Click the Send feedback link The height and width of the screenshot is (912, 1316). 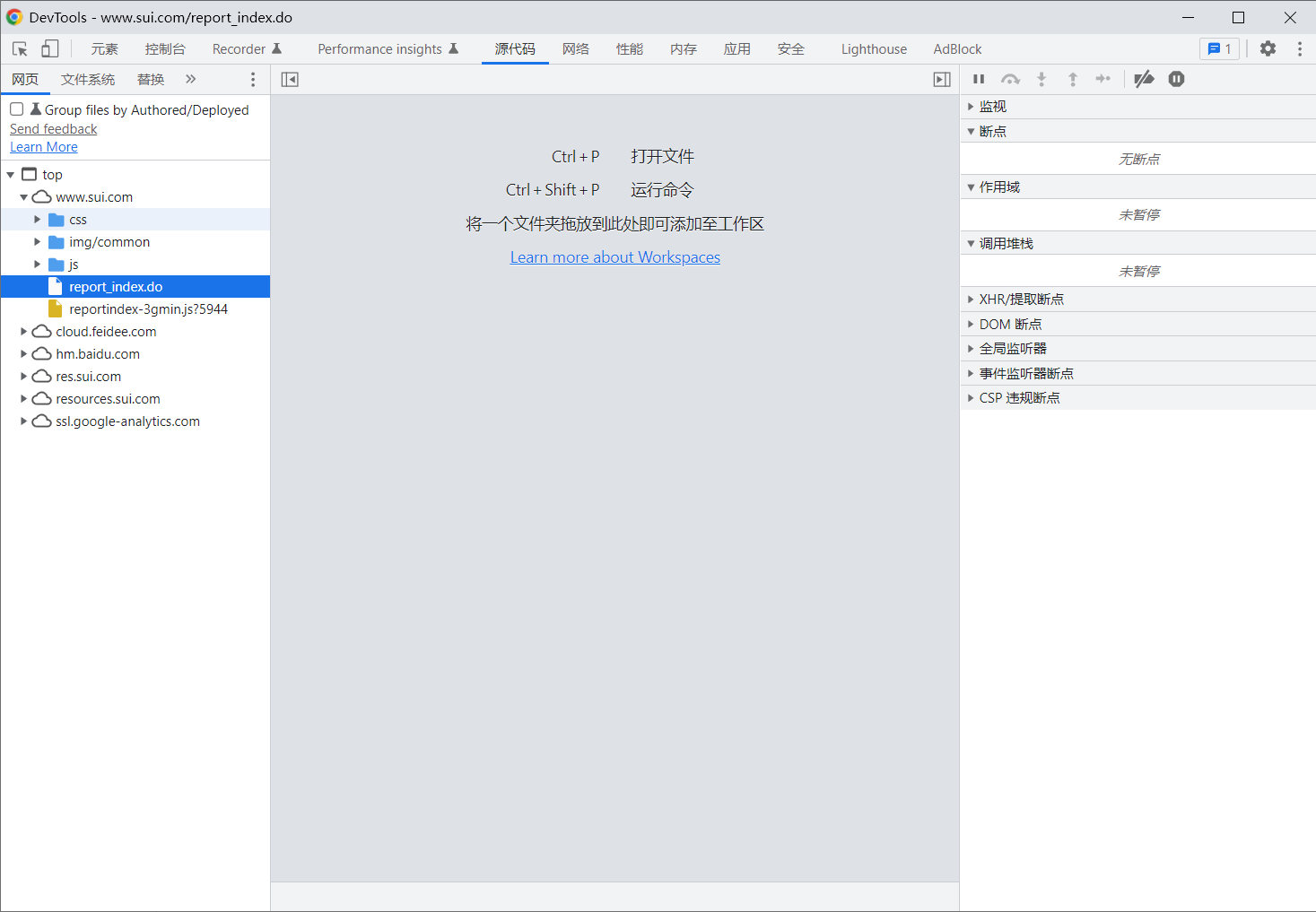tap(54, 129)
